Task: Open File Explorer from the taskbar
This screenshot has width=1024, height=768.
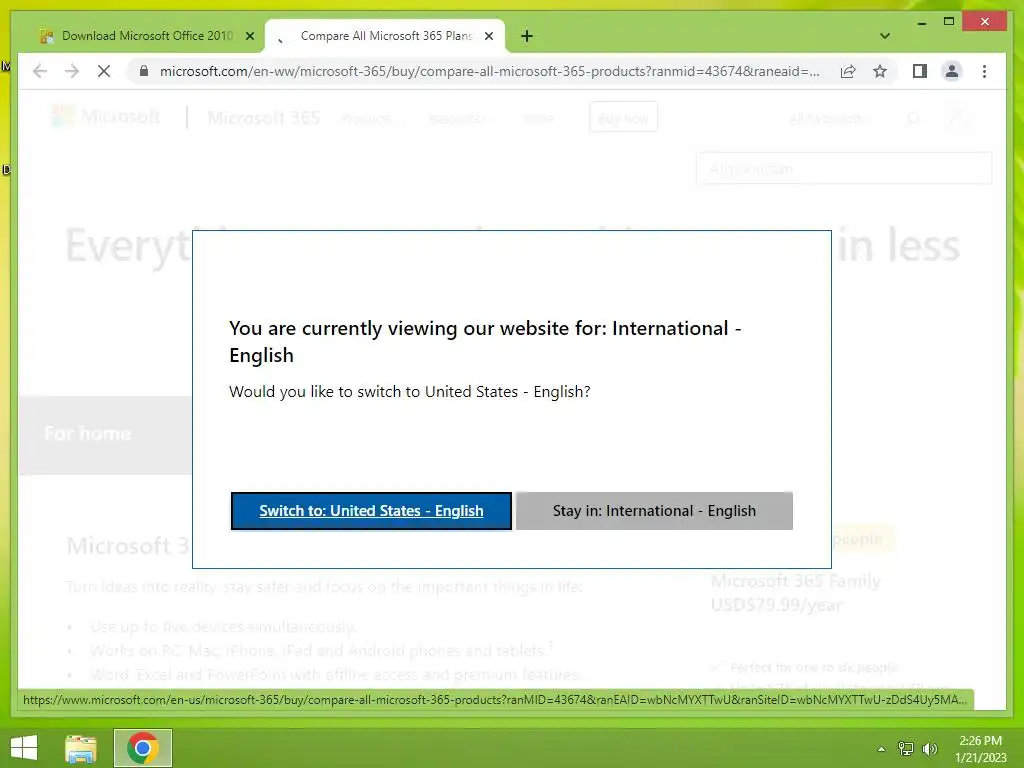Action: pyautogui.click(x=81, y=748)
